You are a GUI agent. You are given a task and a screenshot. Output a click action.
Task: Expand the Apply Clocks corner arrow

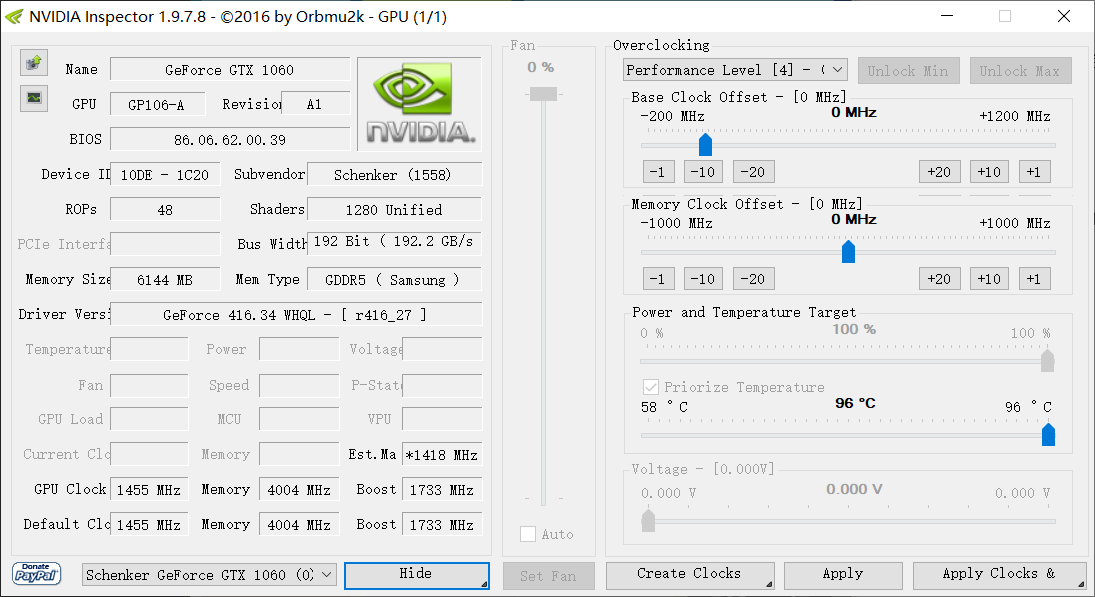(1080, 583)
